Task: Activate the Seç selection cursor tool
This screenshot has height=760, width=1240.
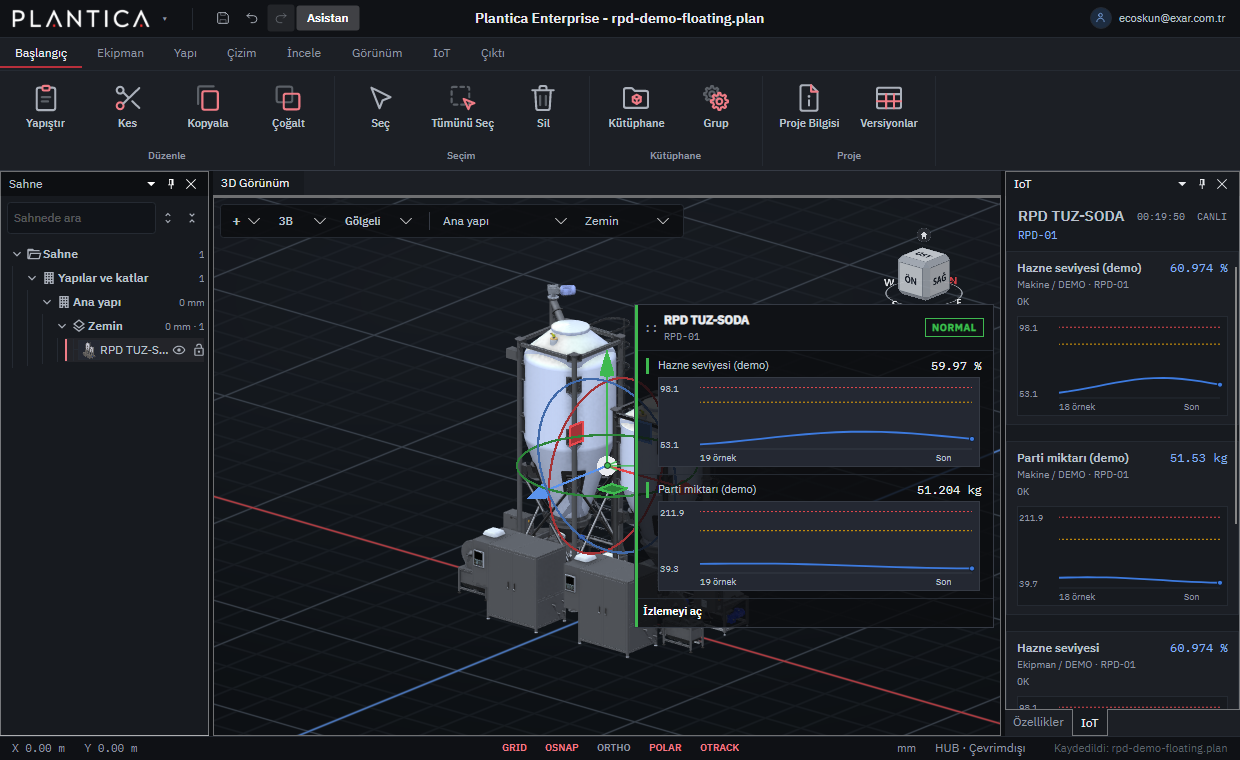Action: pos(380,98)
